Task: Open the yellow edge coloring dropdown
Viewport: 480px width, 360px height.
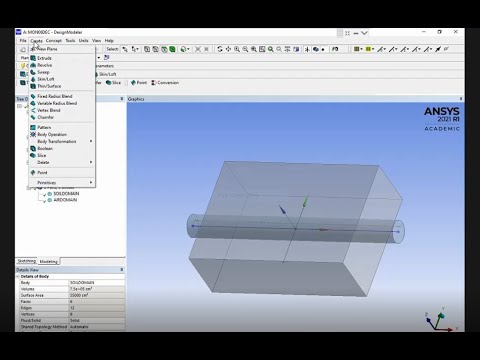Action: [369, 49]
